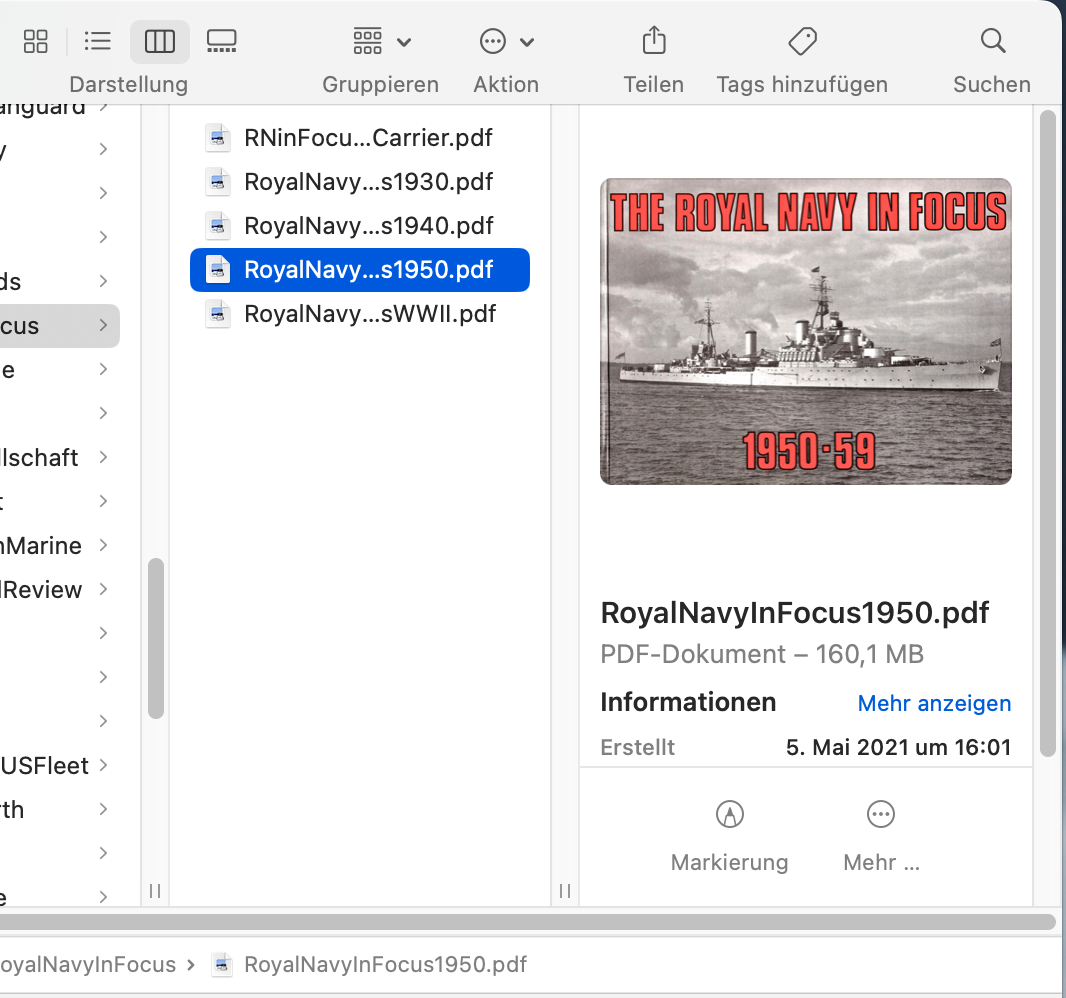Switch to gallery view
Screen dimensions: 1066x998
221,41
